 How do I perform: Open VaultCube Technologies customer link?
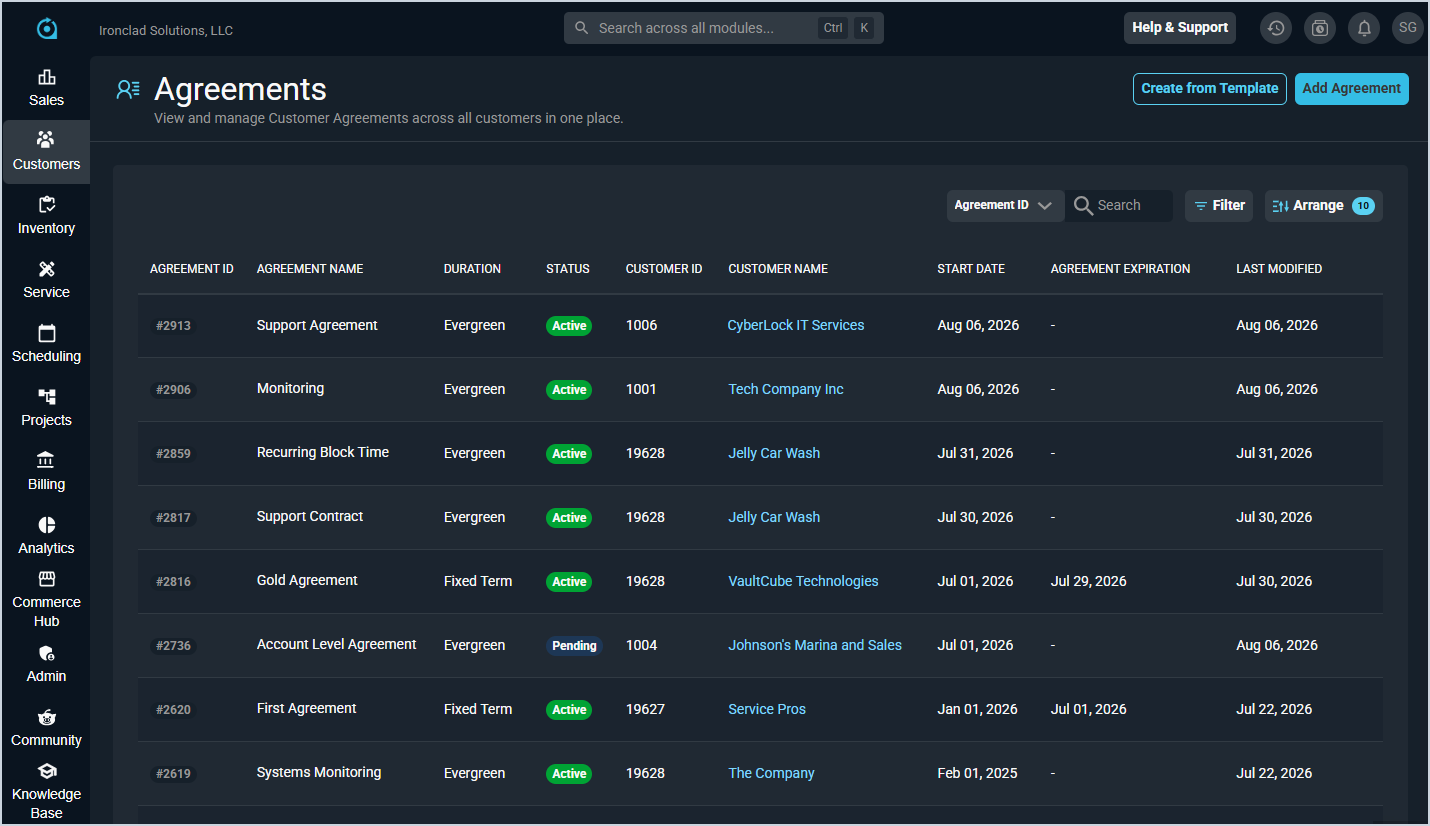click(x=803, y=581)
